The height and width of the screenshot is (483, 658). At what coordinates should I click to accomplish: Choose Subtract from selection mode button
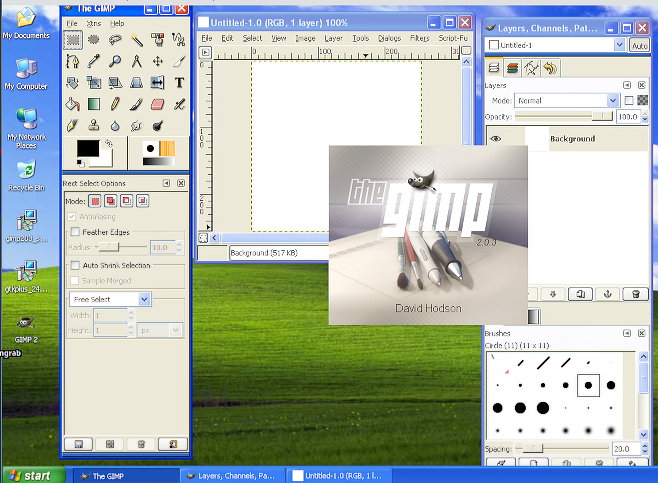pos(127,201)
